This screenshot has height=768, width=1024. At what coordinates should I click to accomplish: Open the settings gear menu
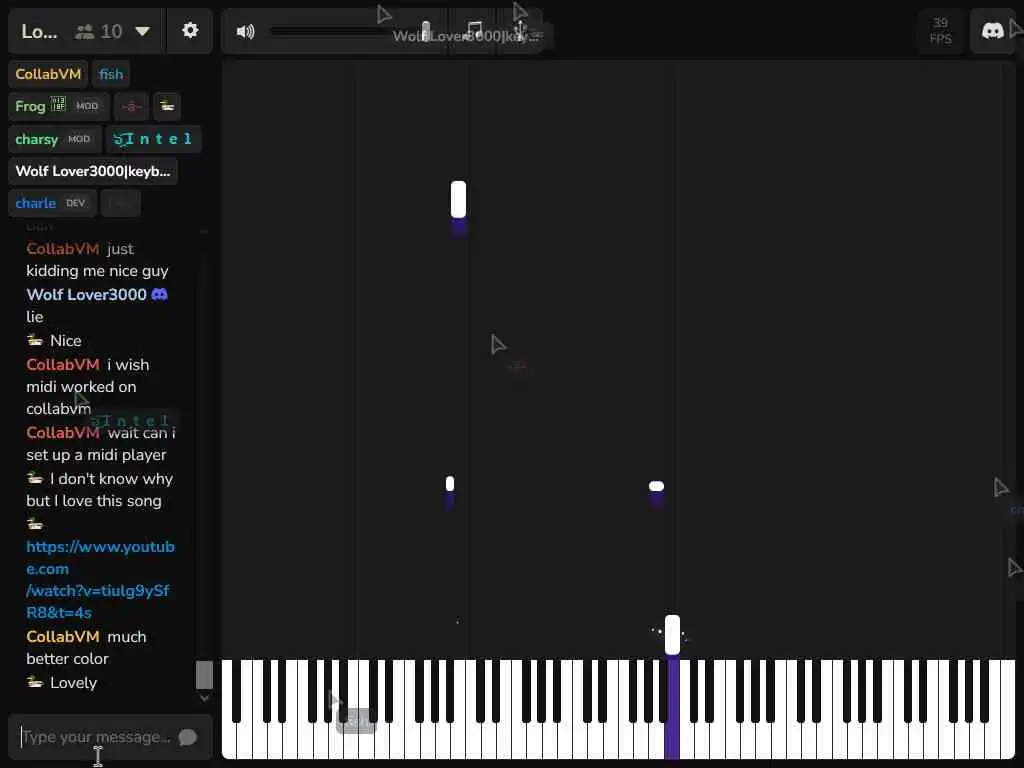click(x=190, y=31)
